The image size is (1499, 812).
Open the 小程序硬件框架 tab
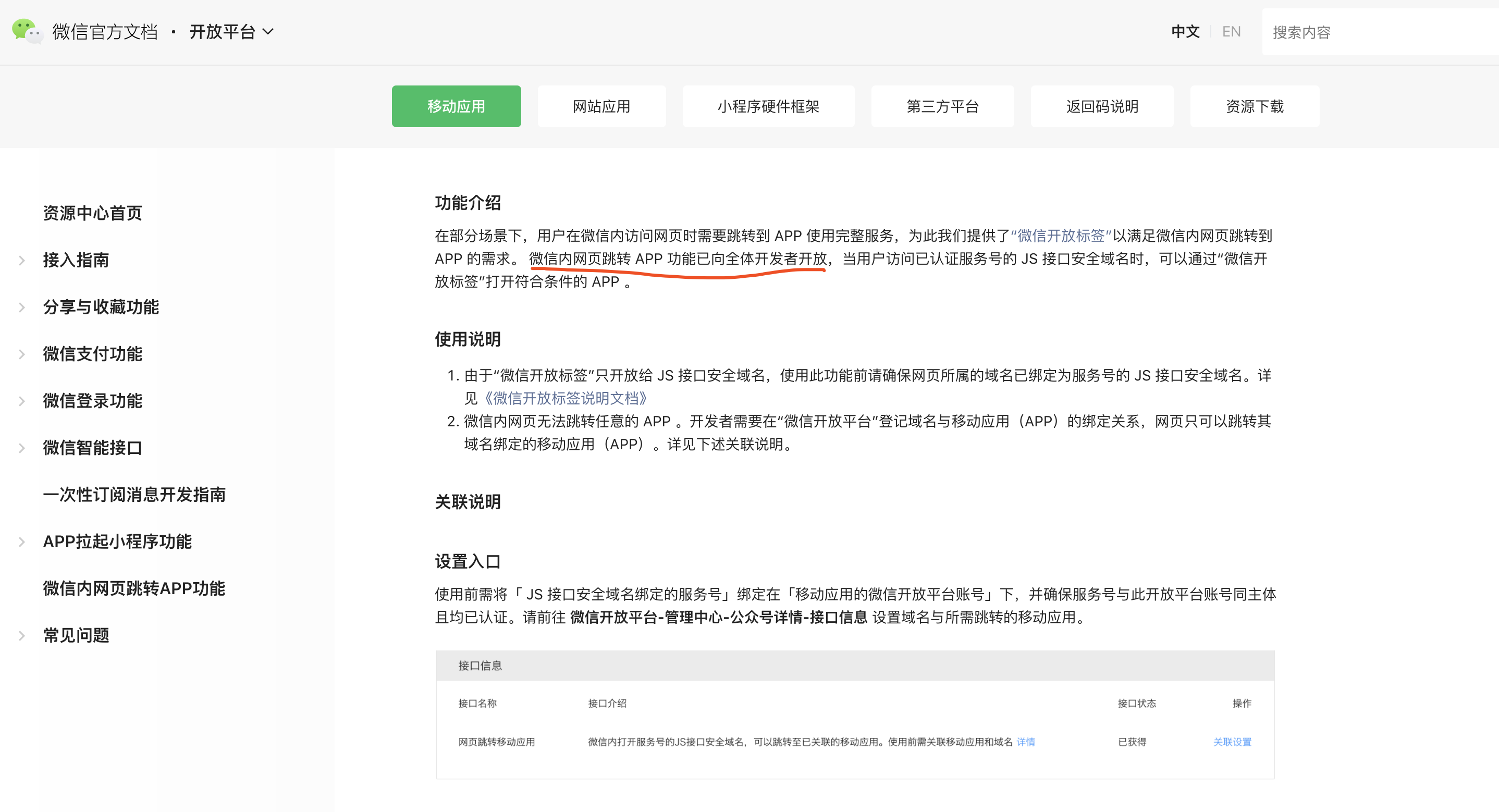tap(768, 106)
